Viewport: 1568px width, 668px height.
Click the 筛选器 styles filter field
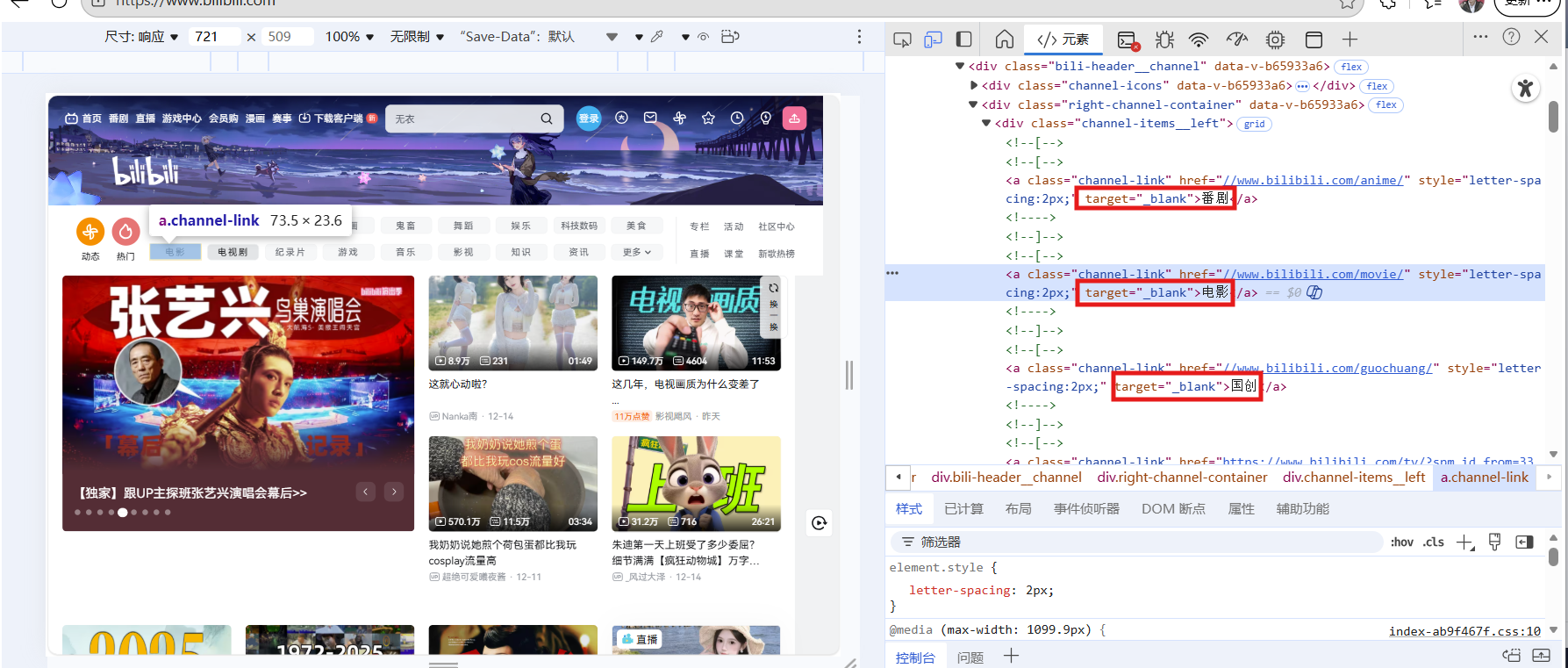[1137, 542]
